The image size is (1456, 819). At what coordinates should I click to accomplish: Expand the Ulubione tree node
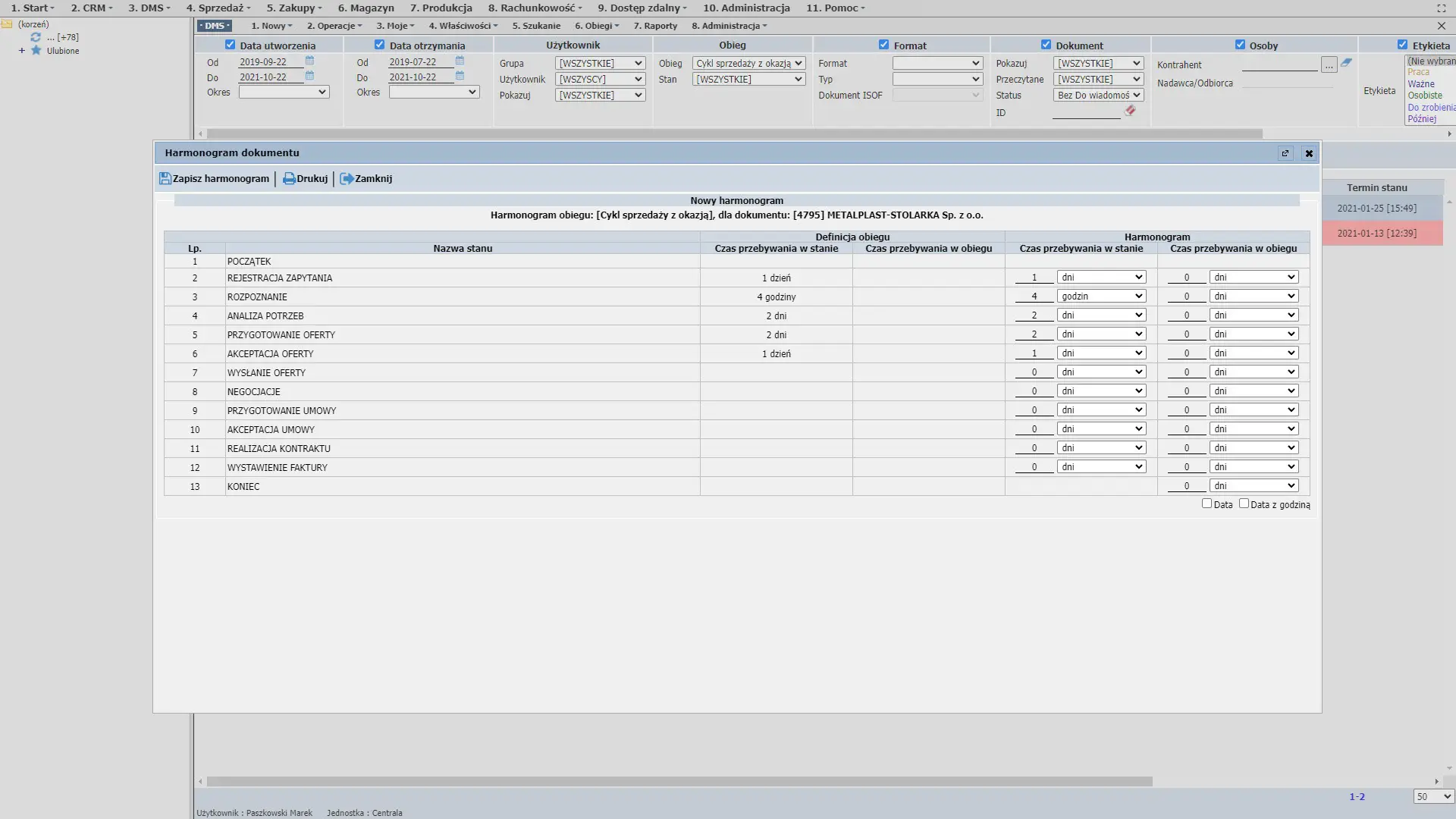pos(22,51)
